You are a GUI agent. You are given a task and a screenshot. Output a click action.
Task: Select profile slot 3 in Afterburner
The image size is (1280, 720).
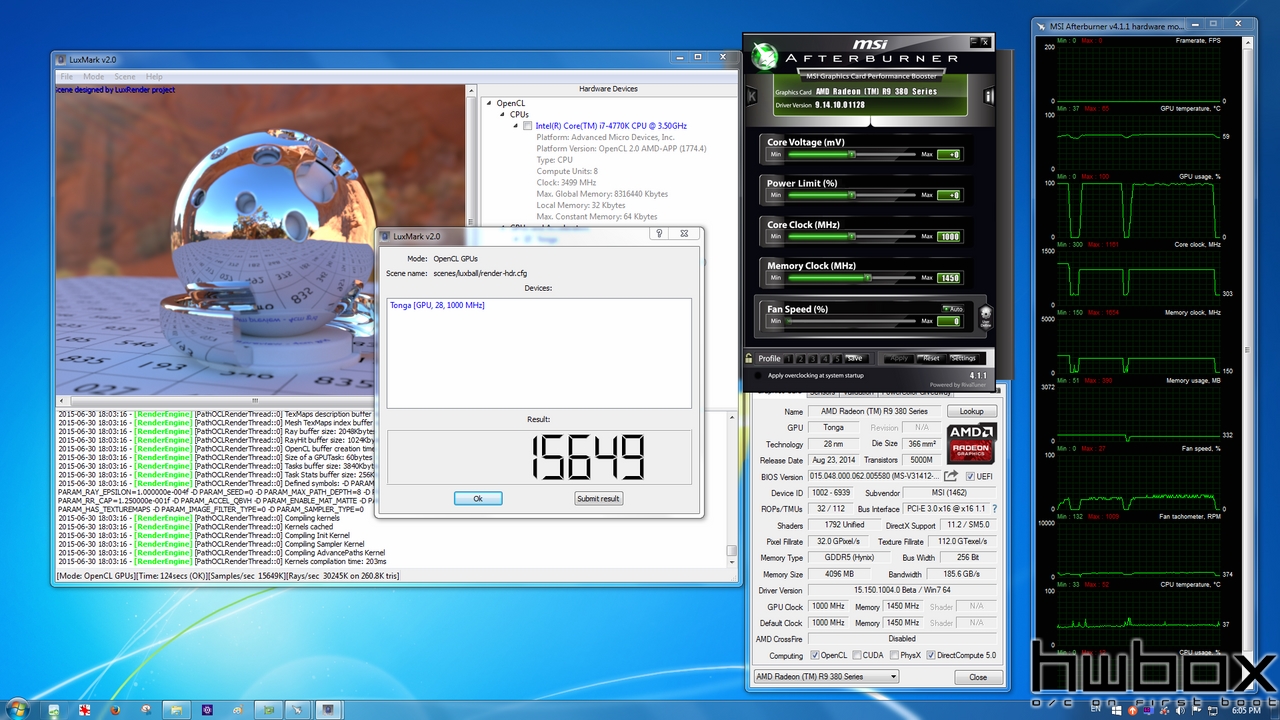(813, 358)
